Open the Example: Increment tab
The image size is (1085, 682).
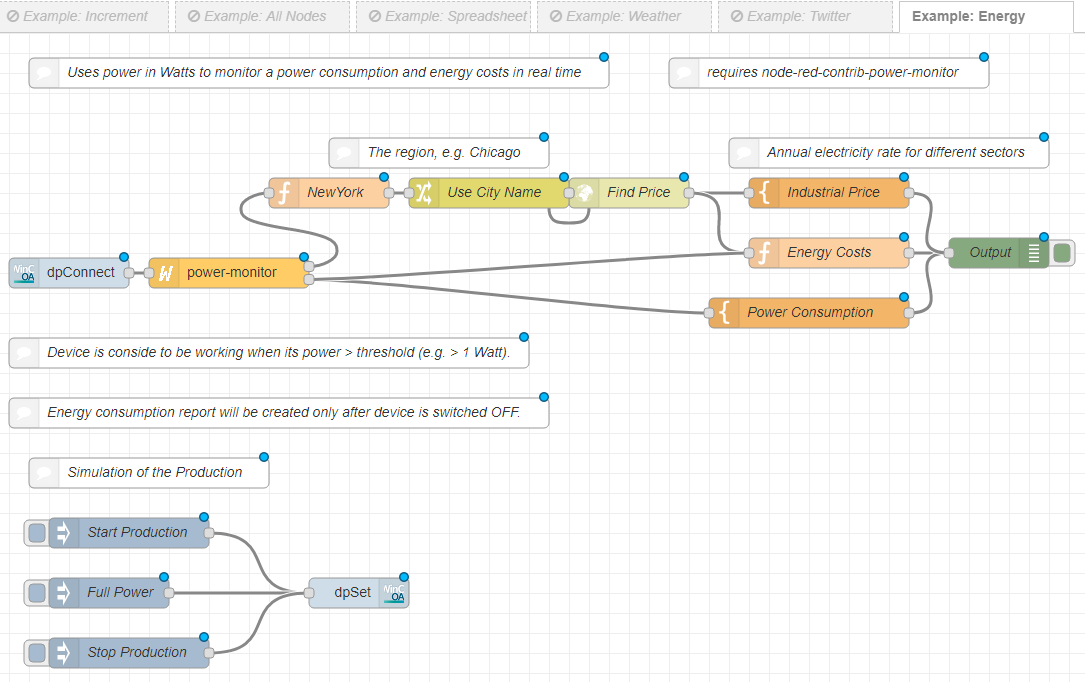point(85,16)
